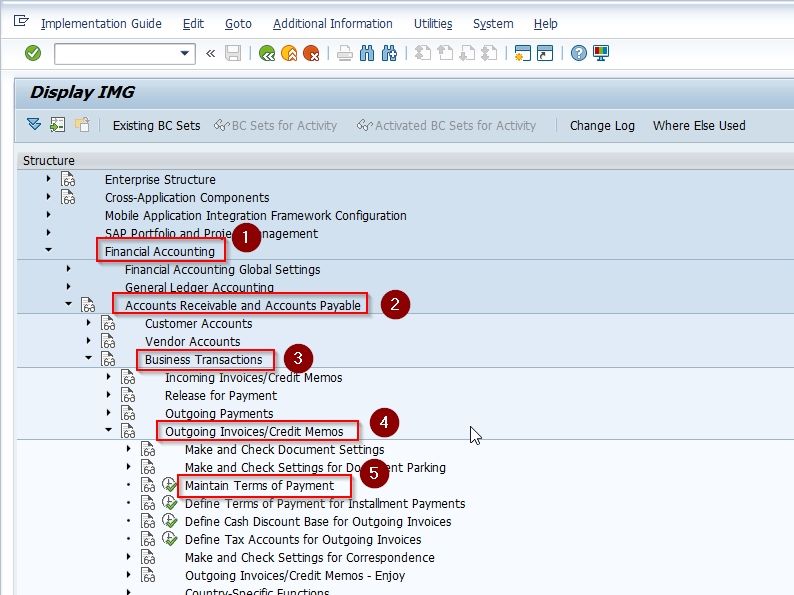The height and width of the screenshot is (595, 794).
Task: Open the Goto menu
Action: 238,24
